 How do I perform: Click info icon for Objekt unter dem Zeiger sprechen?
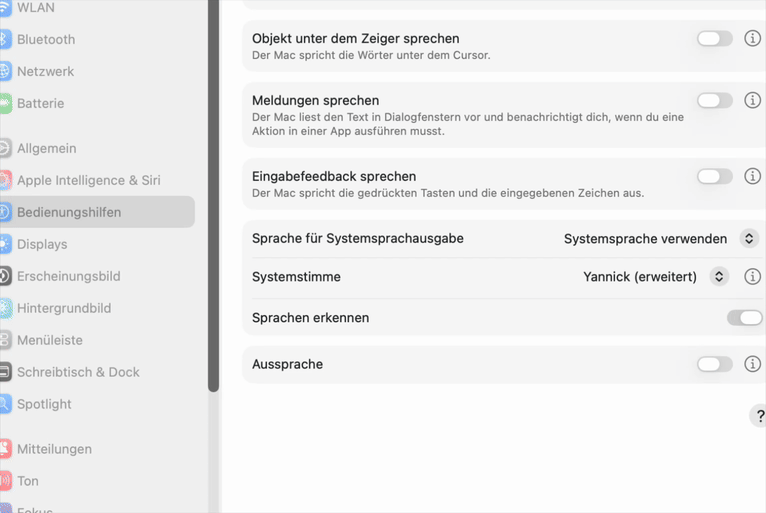[752, 39]
